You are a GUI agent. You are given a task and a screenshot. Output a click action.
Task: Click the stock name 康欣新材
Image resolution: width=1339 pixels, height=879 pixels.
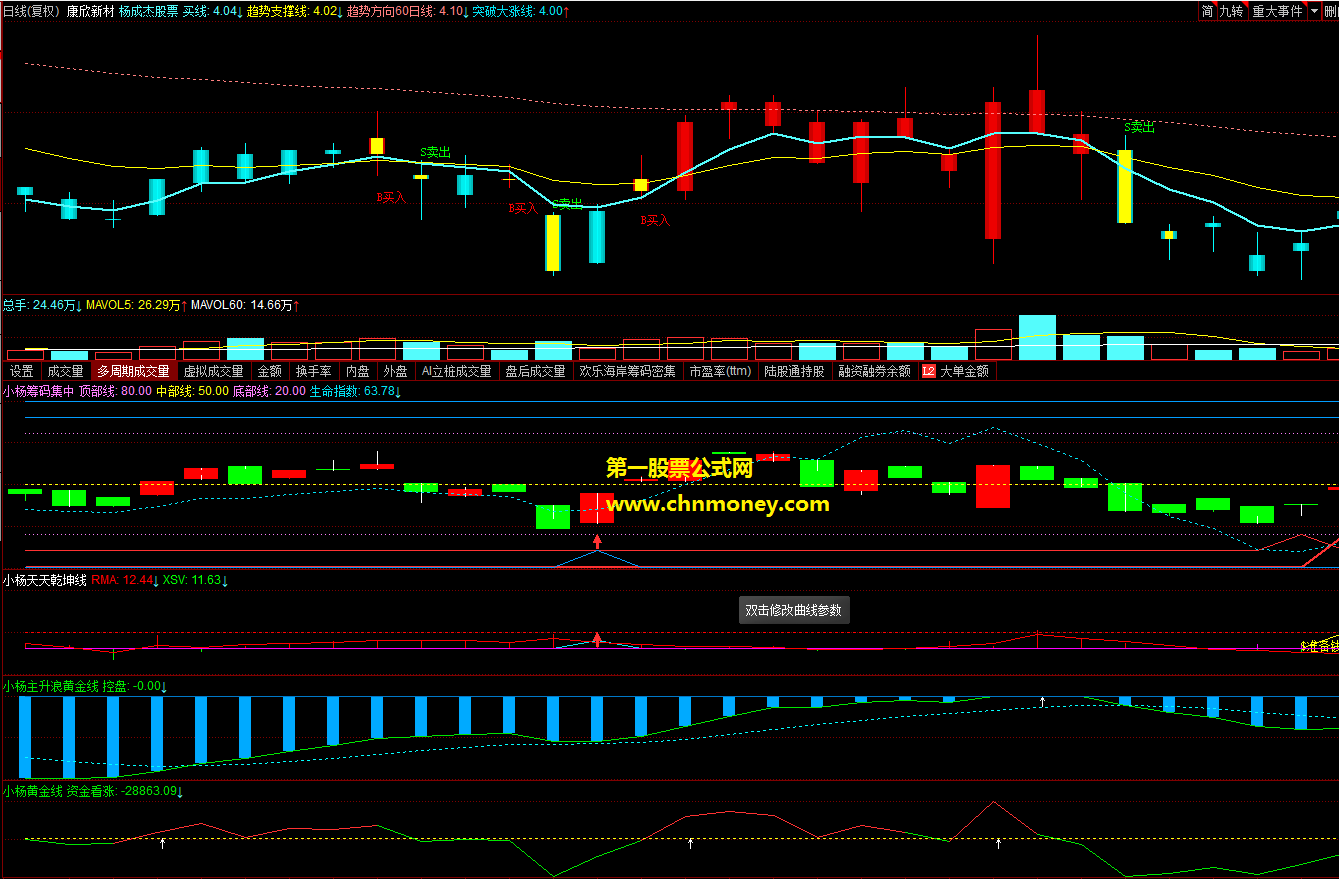tap(90, 11)
